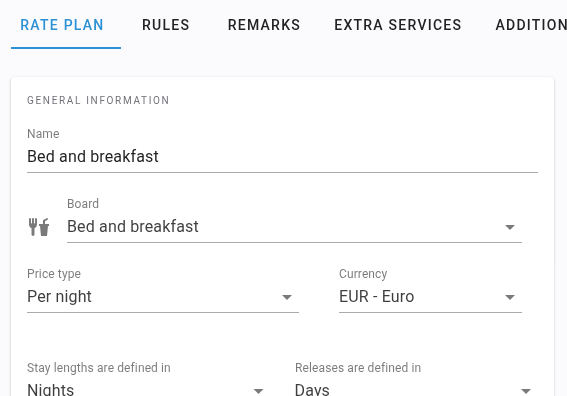Focus the Name field containing Bed and breakfast
Image resolution: width=567 pixels, height=396 pixels.
point(282,157)
